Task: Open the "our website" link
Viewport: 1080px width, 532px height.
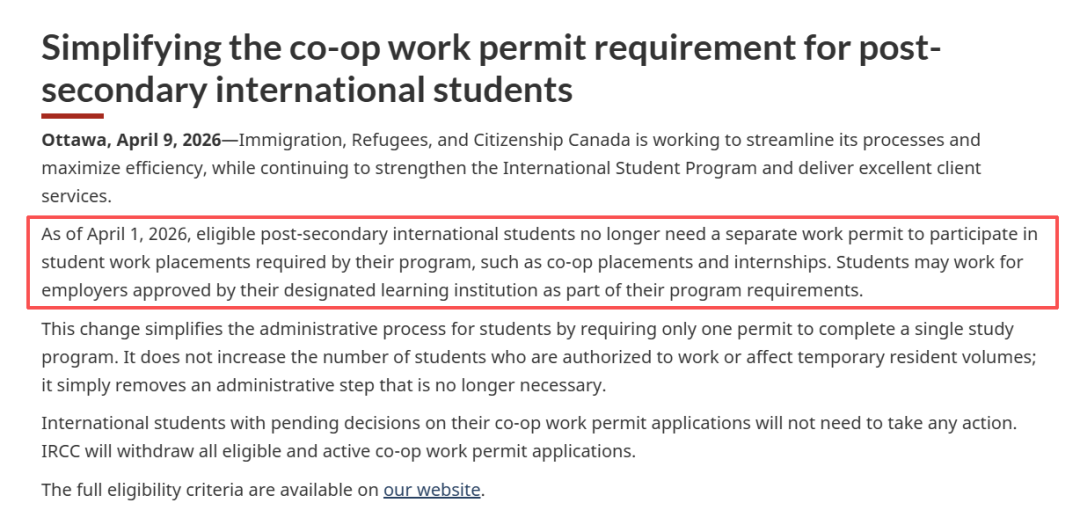Action: tap(432, 490)
